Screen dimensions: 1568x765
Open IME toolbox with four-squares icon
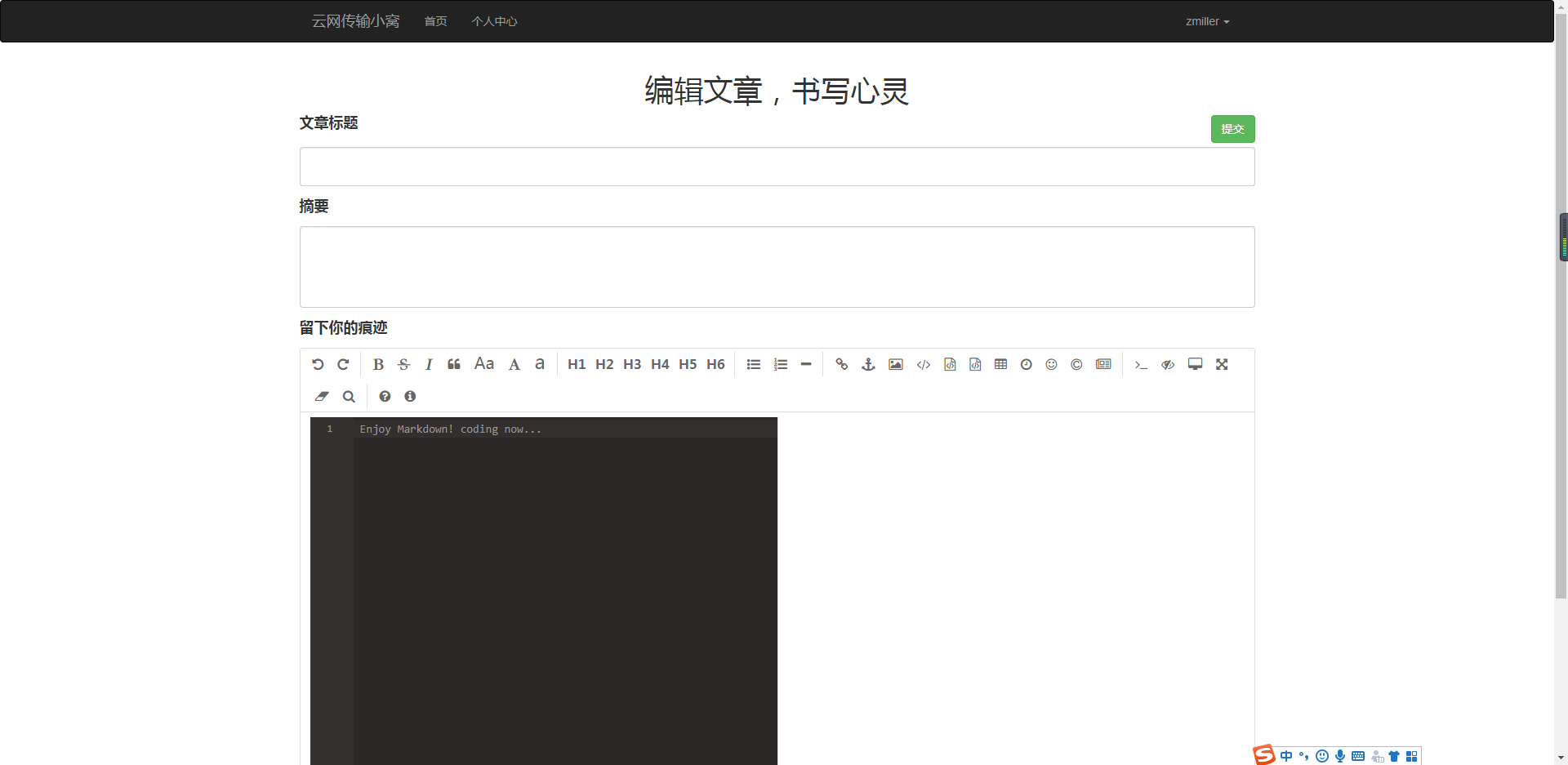click(1411, 756)
